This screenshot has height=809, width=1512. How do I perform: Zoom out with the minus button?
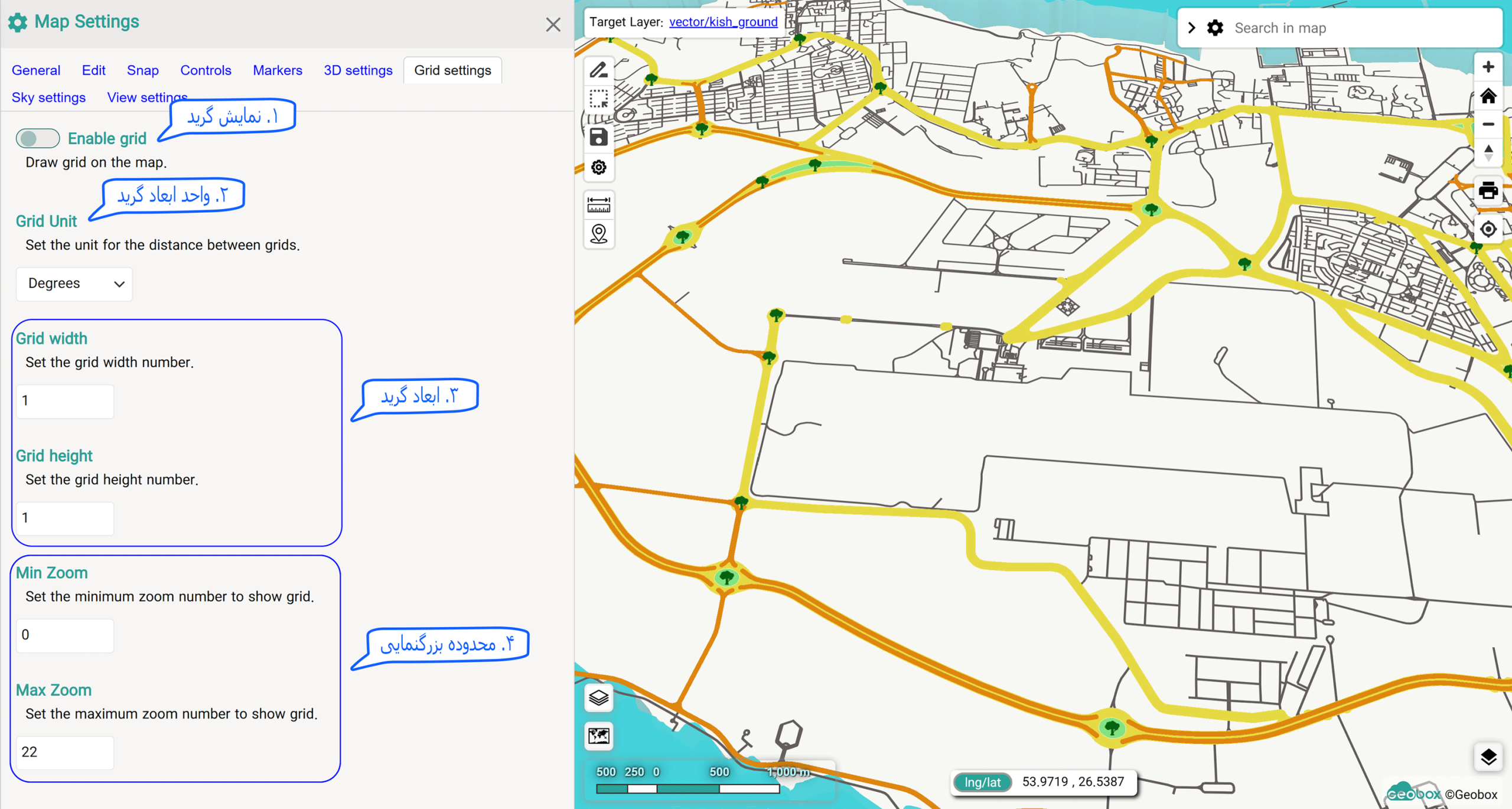(1488, 124)
